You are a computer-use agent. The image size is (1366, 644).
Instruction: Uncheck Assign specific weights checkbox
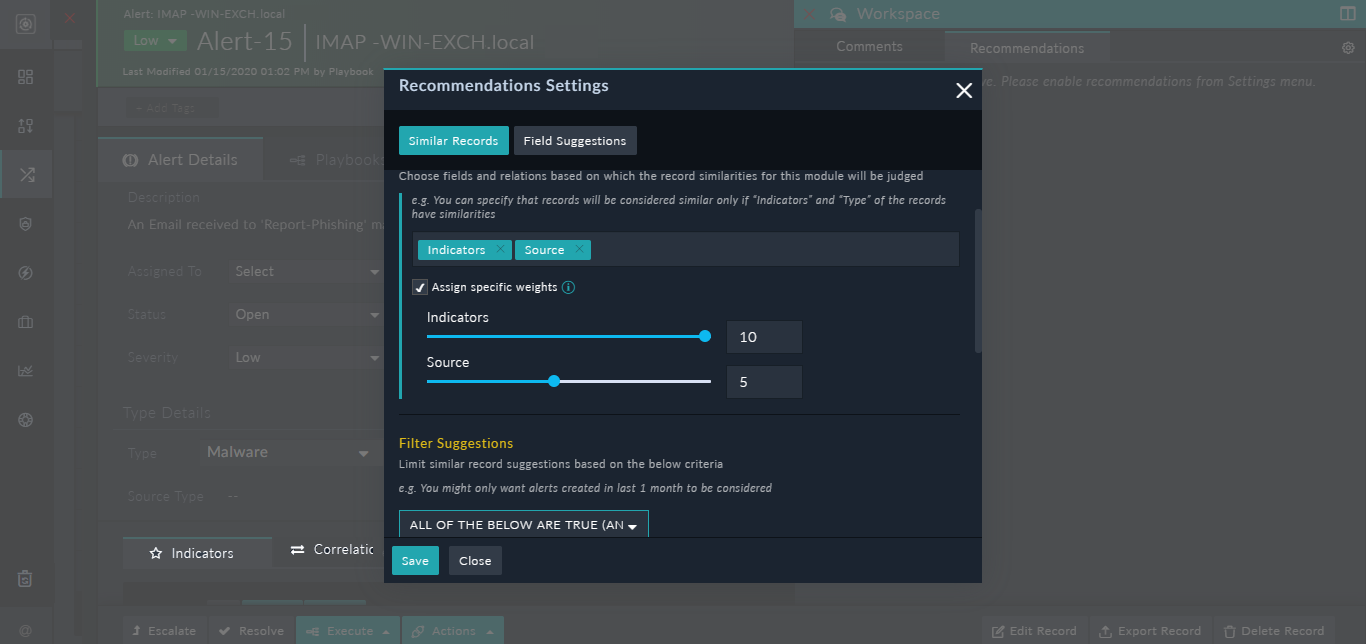[x=421, y=287]
